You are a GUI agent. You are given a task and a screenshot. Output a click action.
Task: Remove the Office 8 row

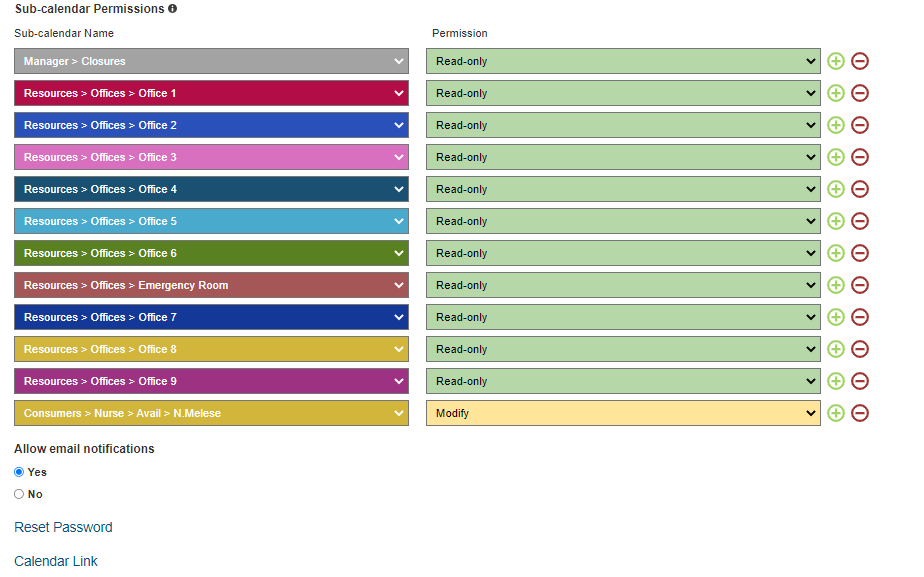pyautogui.click(x=860, y=350)
